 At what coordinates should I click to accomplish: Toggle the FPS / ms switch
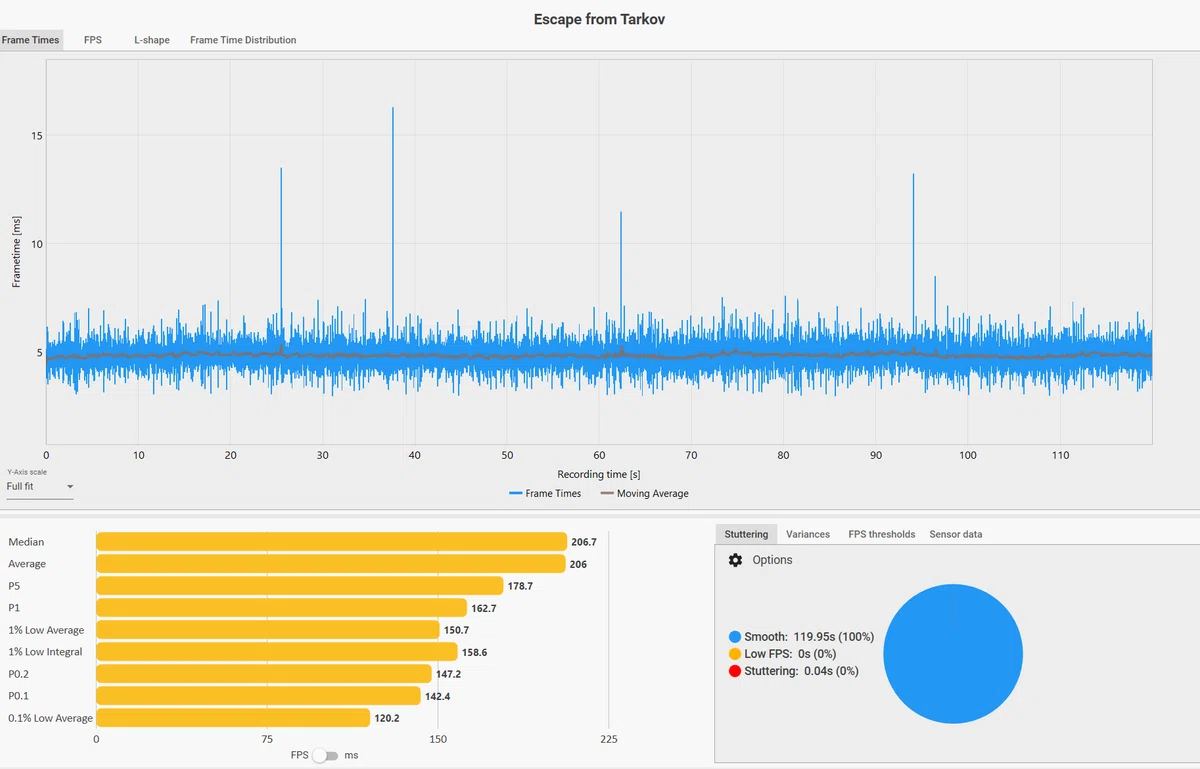click(325, 755)
